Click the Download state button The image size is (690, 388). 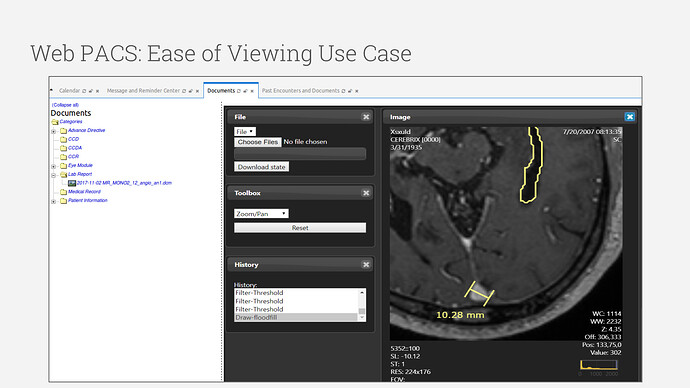(x=261, y=167)
